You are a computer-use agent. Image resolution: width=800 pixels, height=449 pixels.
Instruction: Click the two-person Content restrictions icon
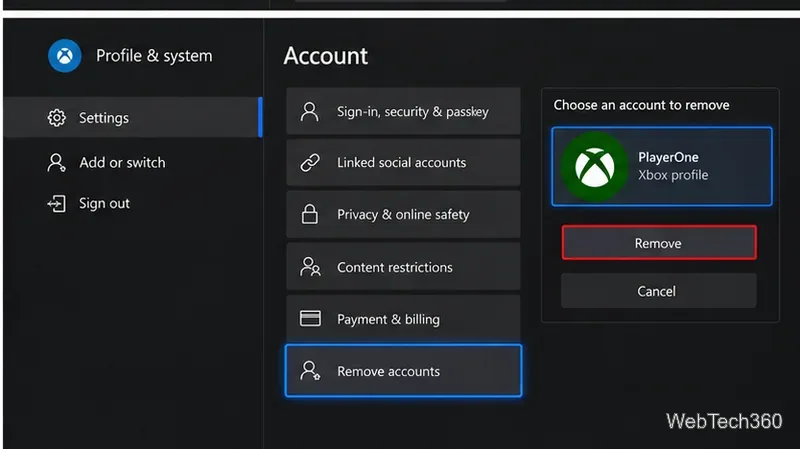point(310,267)
